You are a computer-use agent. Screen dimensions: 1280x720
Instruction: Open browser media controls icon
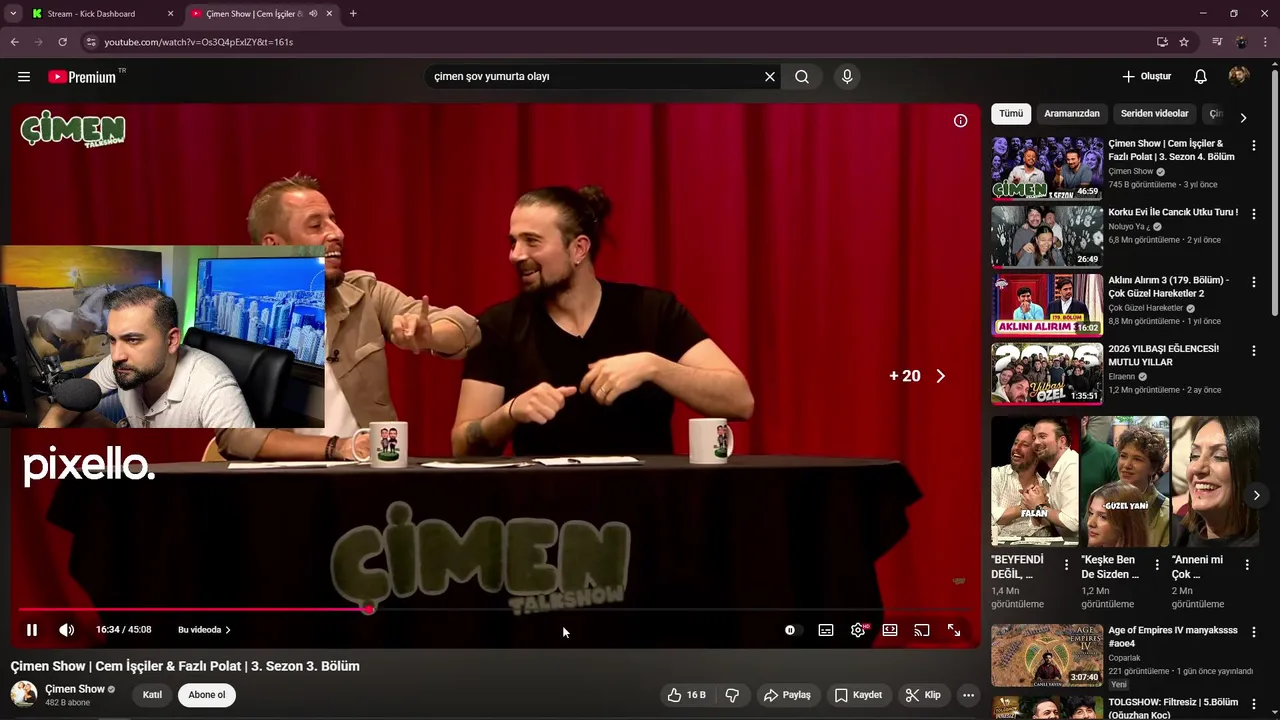click(1217, 42)
